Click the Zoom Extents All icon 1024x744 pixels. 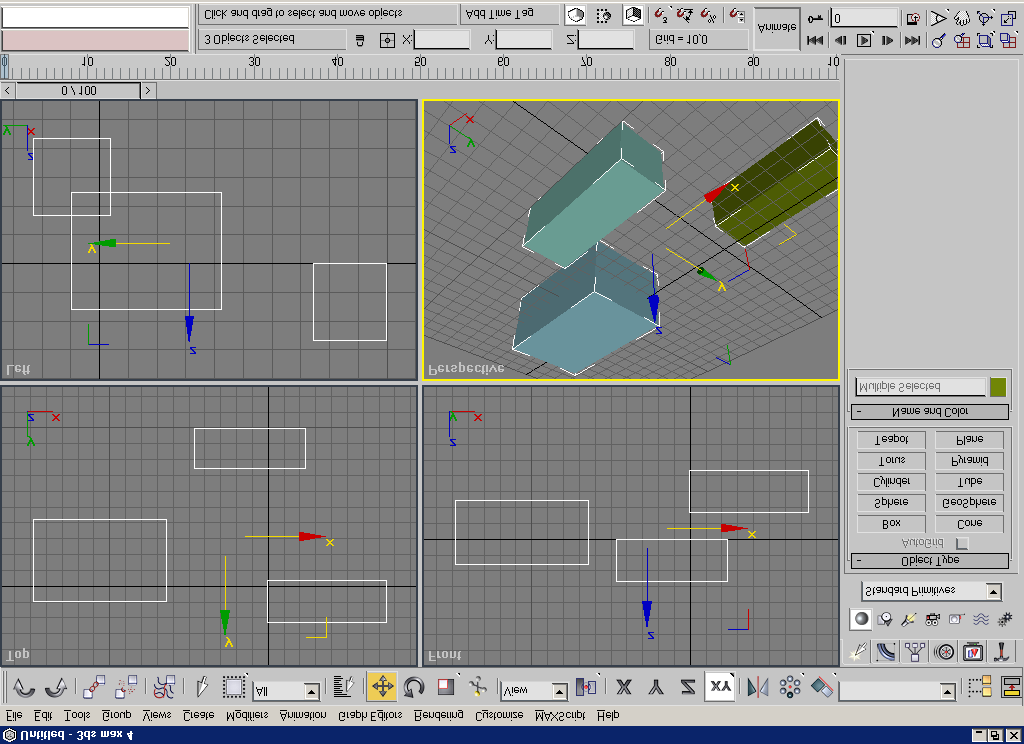click(1008, 40)
